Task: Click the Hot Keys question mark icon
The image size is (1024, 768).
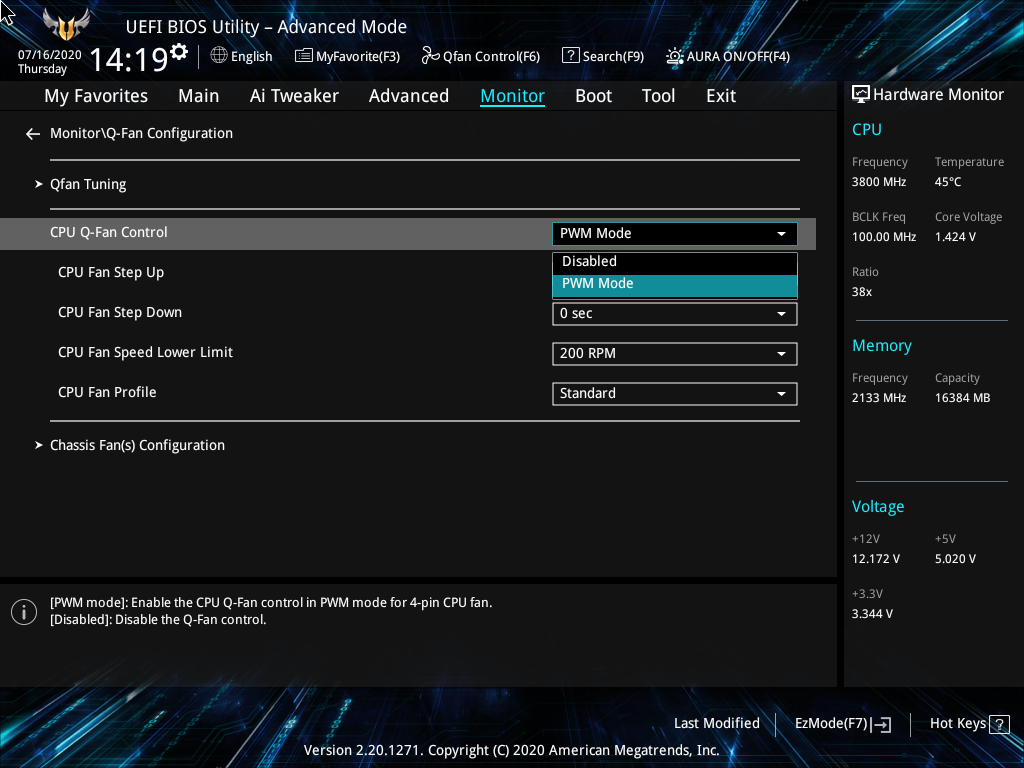Action: click(x=999, y=724)
